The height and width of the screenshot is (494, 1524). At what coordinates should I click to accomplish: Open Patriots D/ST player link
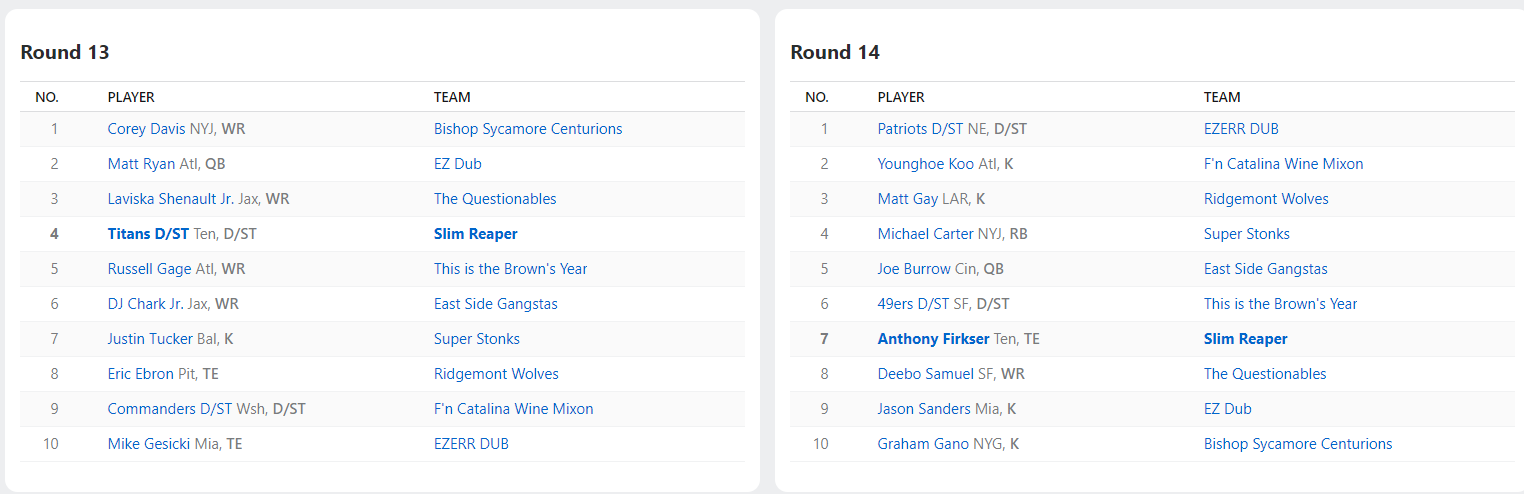click(920, 129)
